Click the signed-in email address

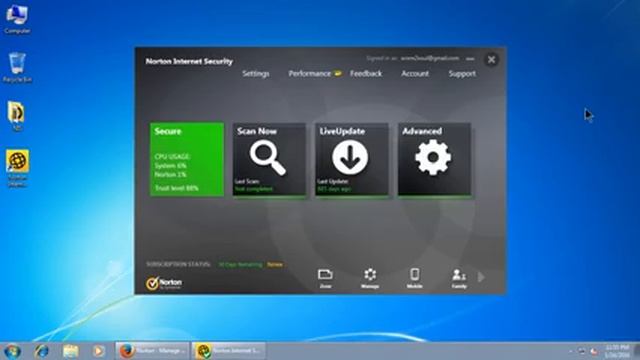point(430,58)
